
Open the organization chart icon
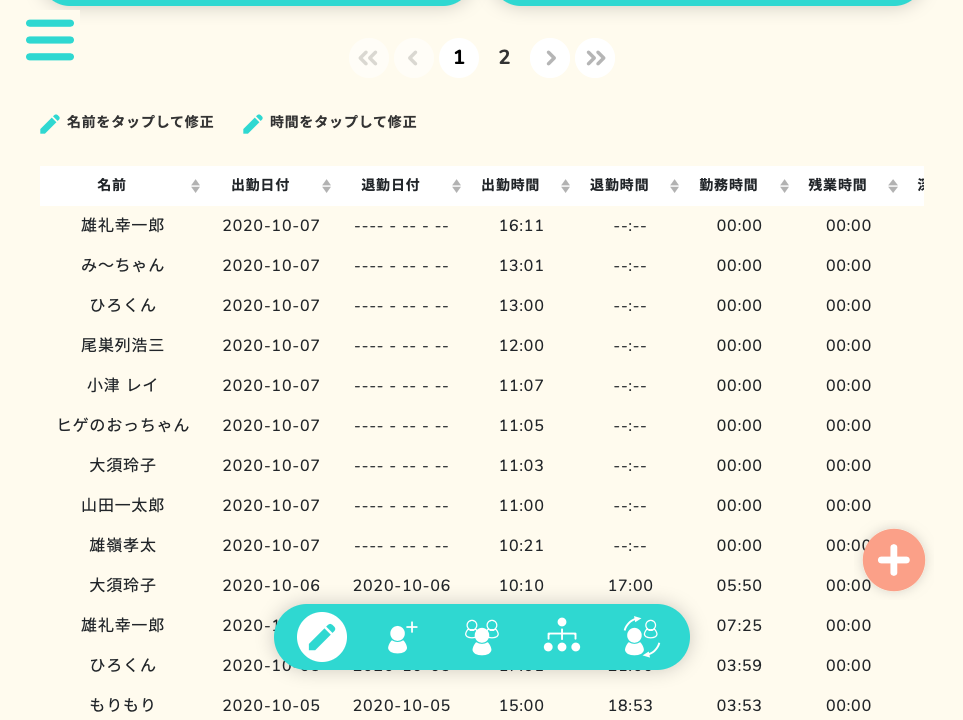point(562,637)
